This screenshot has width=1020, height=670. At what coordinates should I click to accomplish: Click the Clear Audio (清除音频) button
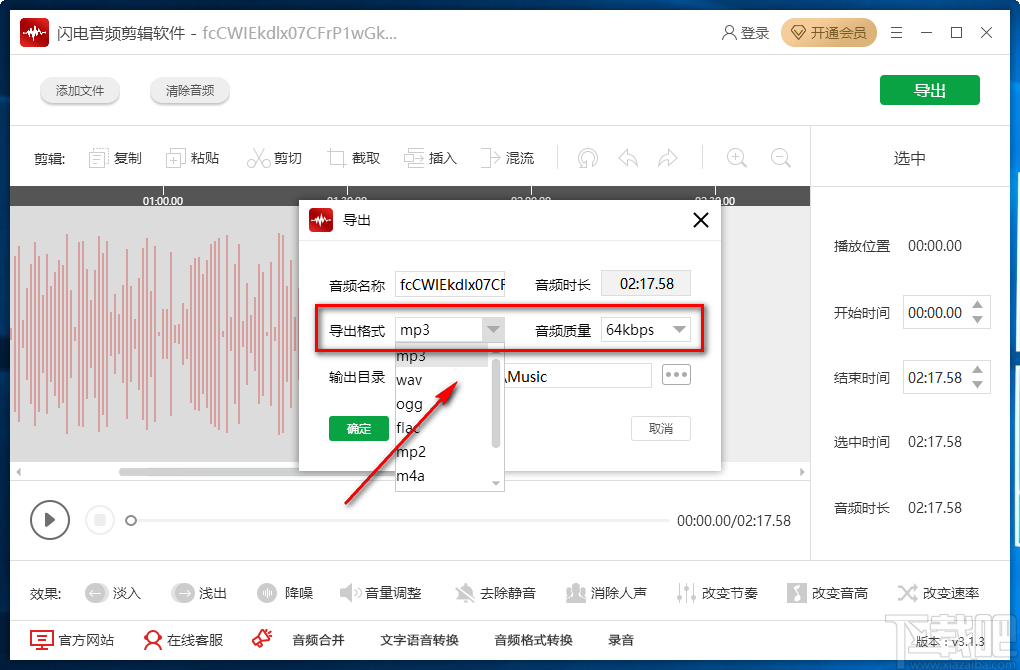(190, 90)
